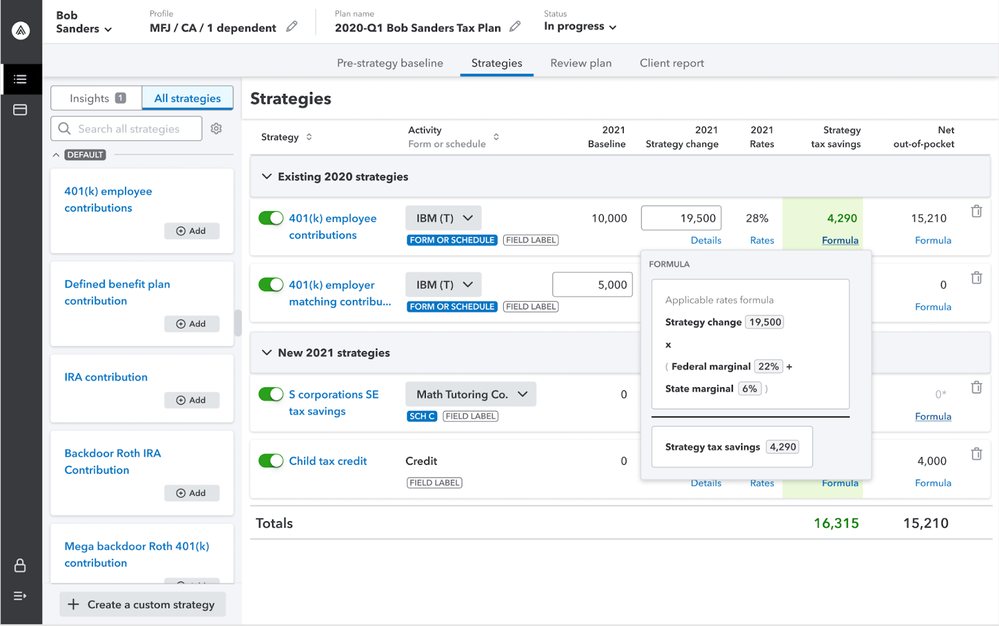The height and width of the screenshot is (626, 999).
Task: Open the In progress status dropdown
Action: [580, 27]
